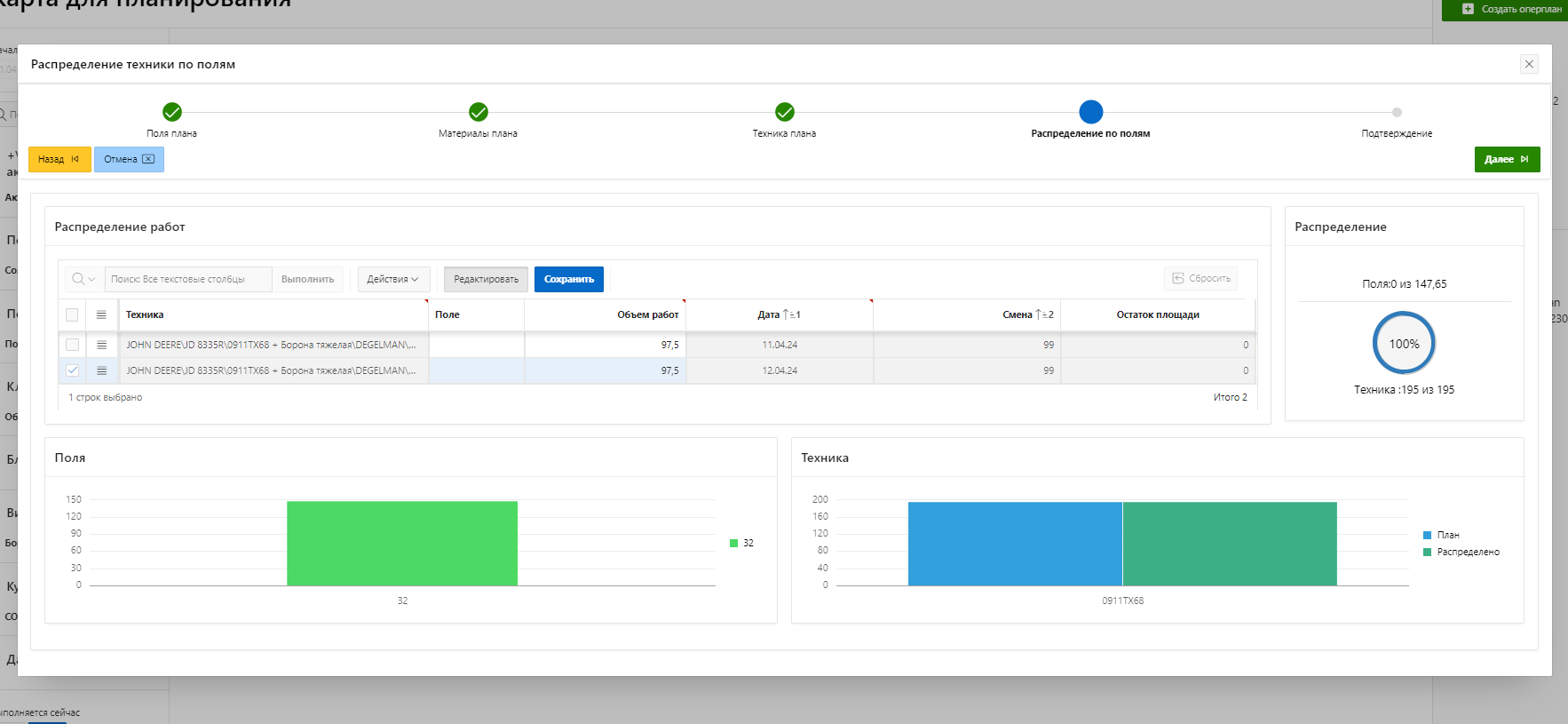1568x724 pixels.
Task: Click Далее to proceed forward
Action: [x=1507, y=159]
